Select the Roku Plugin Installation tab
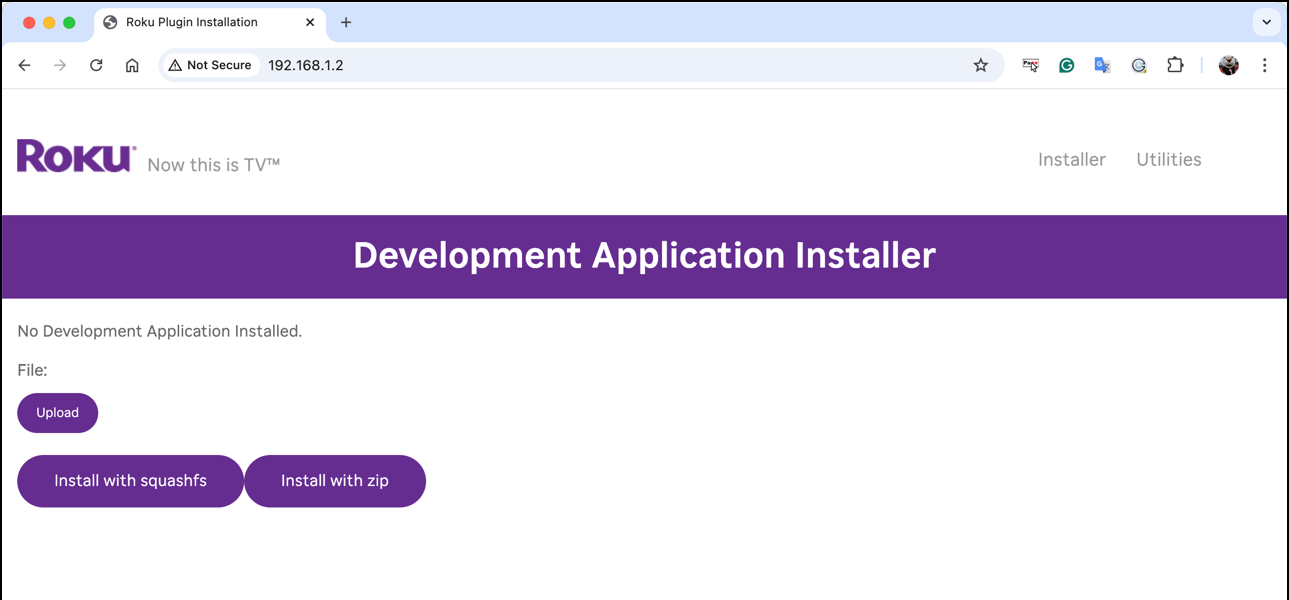1289x600 pixels. 195,21
